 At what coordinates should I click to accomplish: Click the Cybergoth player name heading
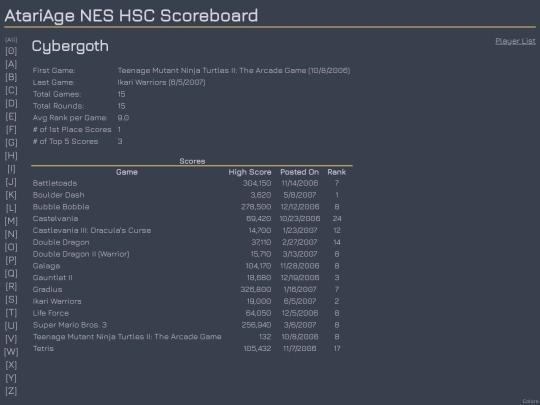point(70,46)
